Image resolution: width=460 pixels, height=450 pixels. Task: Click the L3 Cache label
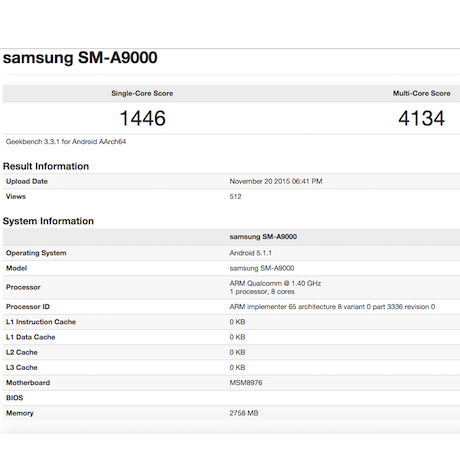(22, 367)
